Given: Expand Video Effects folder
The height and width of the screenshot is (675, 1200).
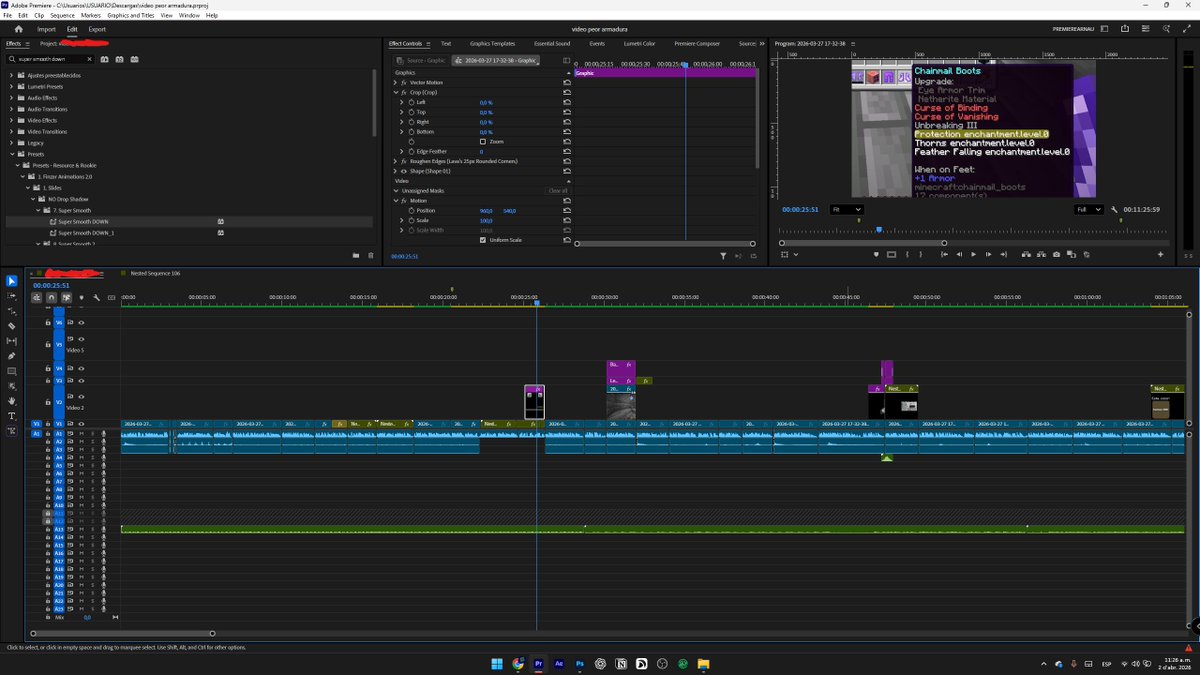Looking at the screenshot, I should pyautogui.click(x=12, y=120).
